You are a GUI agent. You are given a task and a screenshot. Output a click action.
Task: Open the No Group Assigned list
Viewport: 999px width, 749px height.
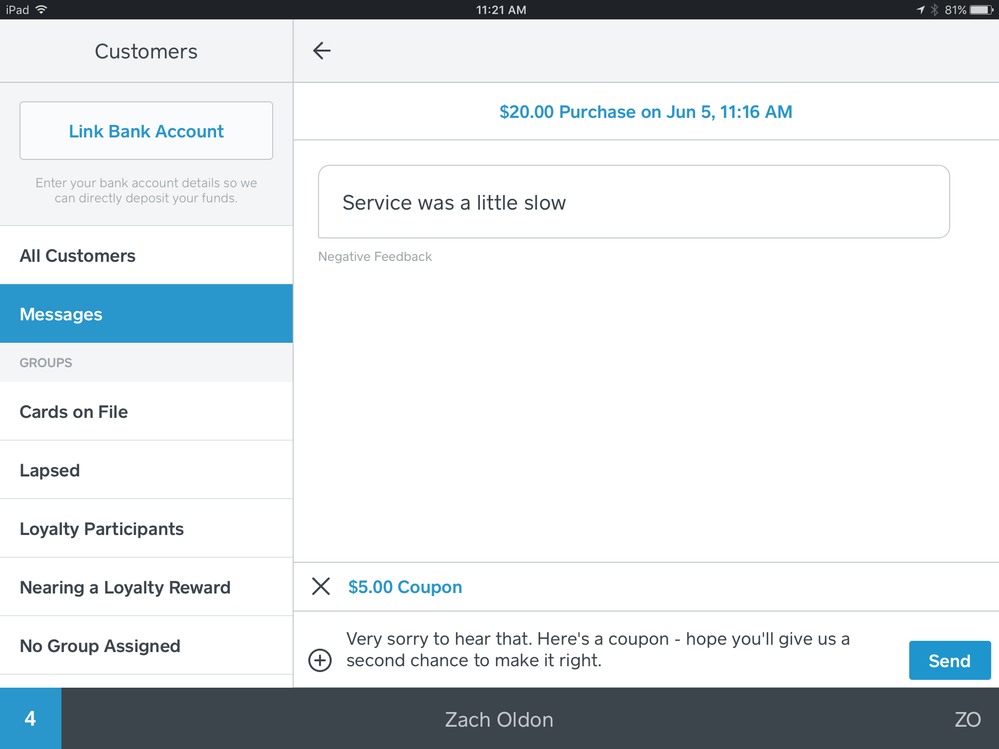pos(146,646)
